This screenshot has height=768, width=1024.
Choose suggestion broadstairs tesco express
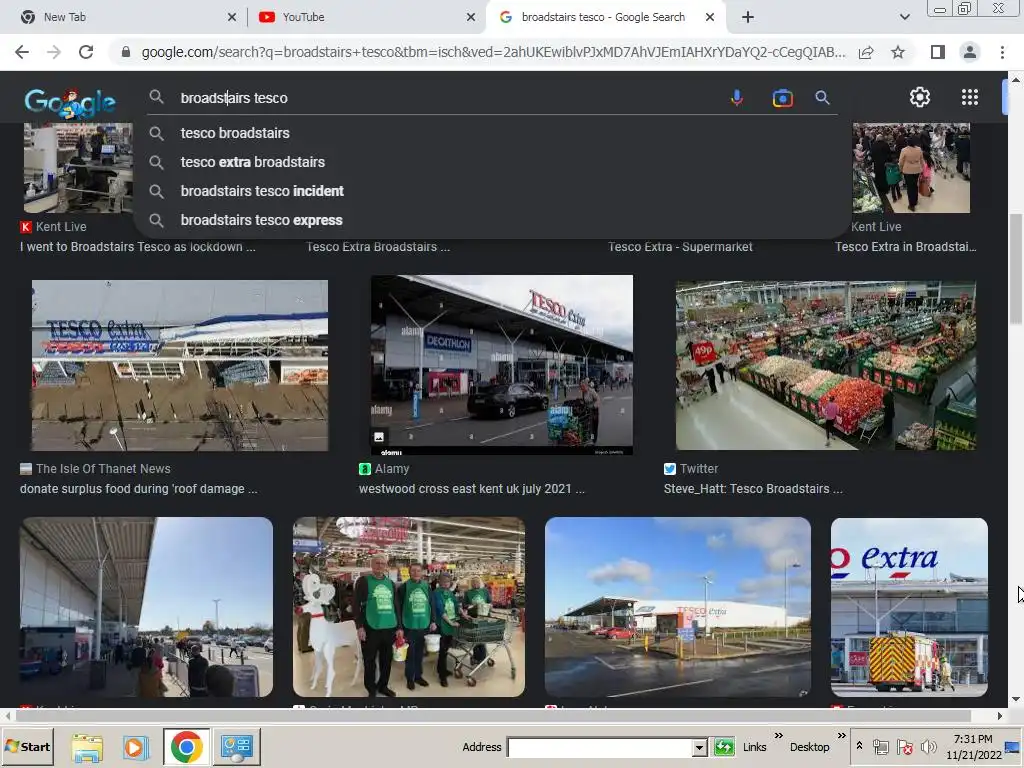point(261,220)
